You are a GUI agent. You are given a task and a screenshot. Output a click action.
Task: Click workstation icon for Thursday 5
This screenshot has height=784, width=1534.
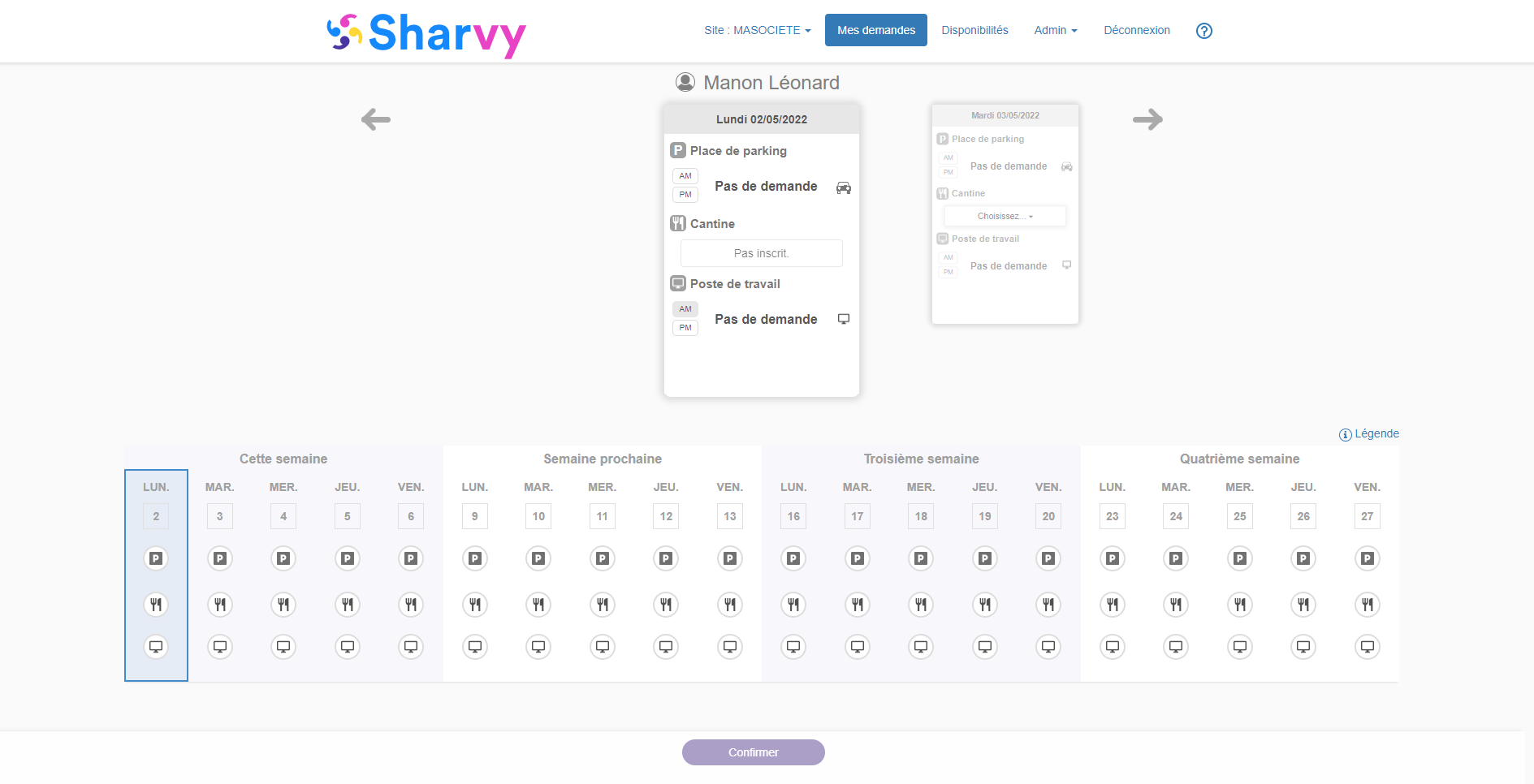pyautogui.click(x=348, y=647)
